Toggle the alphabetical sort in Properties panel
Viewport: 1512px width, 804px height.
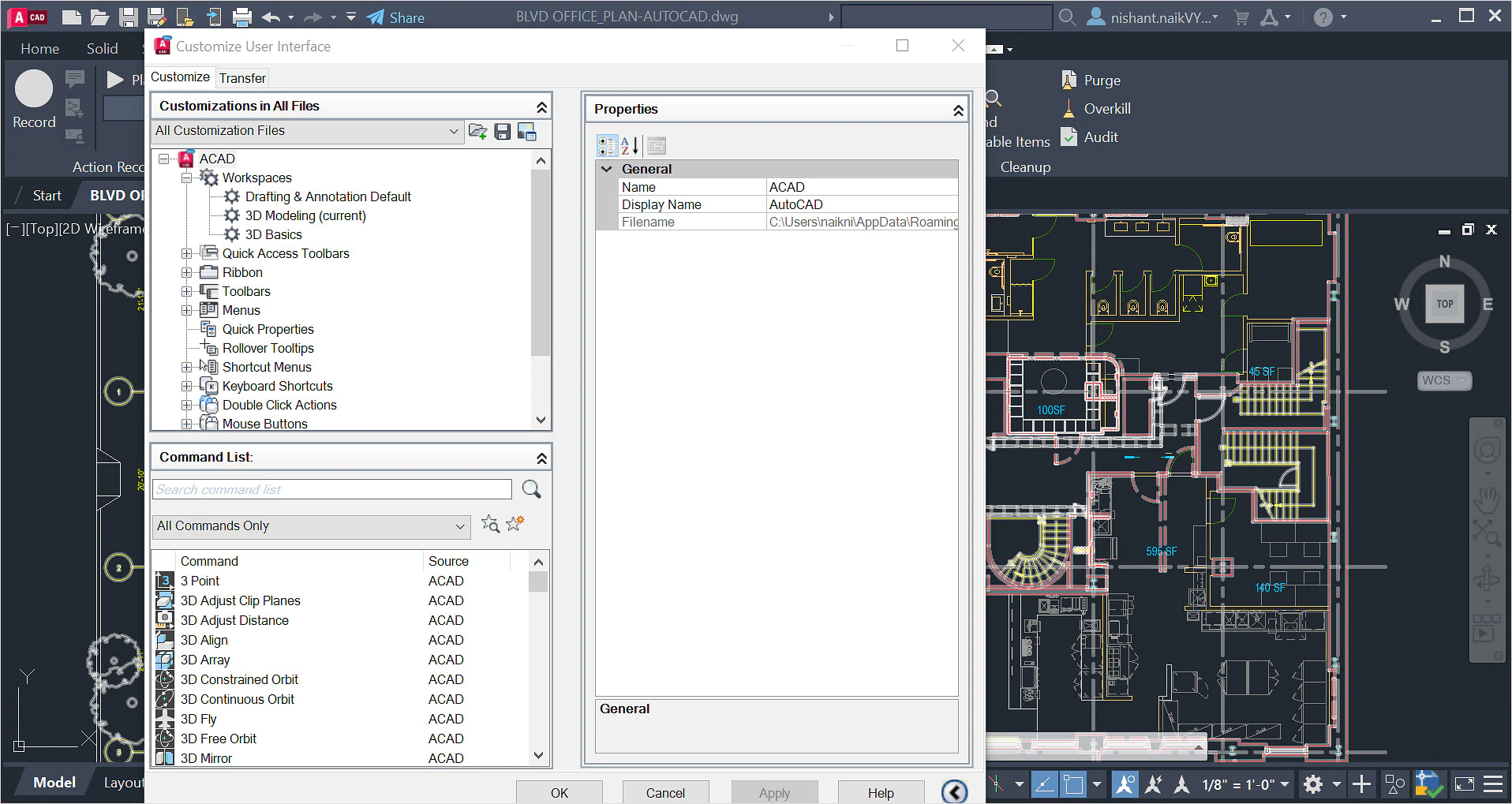pyautogui.click(x=629, y=145)
